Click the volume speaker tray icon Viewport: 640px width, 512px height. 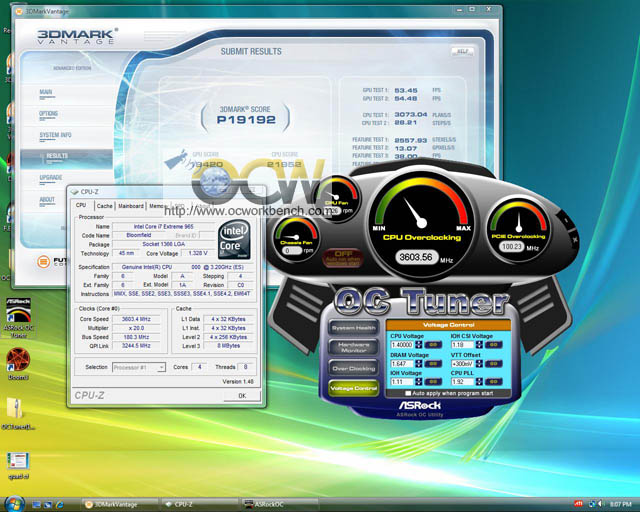600,504
